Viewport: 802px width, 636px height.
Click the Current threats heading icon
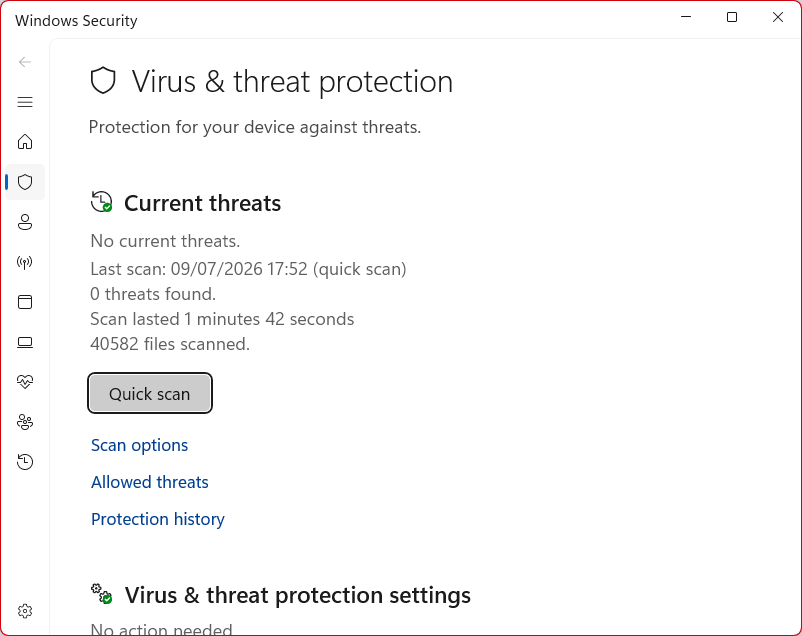click(x=101, y=202)
